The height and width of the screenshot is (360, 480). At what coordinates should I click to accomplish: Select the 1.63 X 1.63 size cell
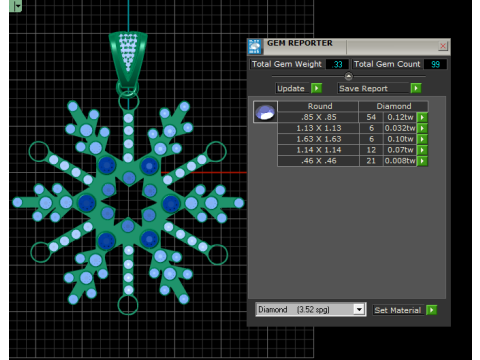(x=319, y=139)
